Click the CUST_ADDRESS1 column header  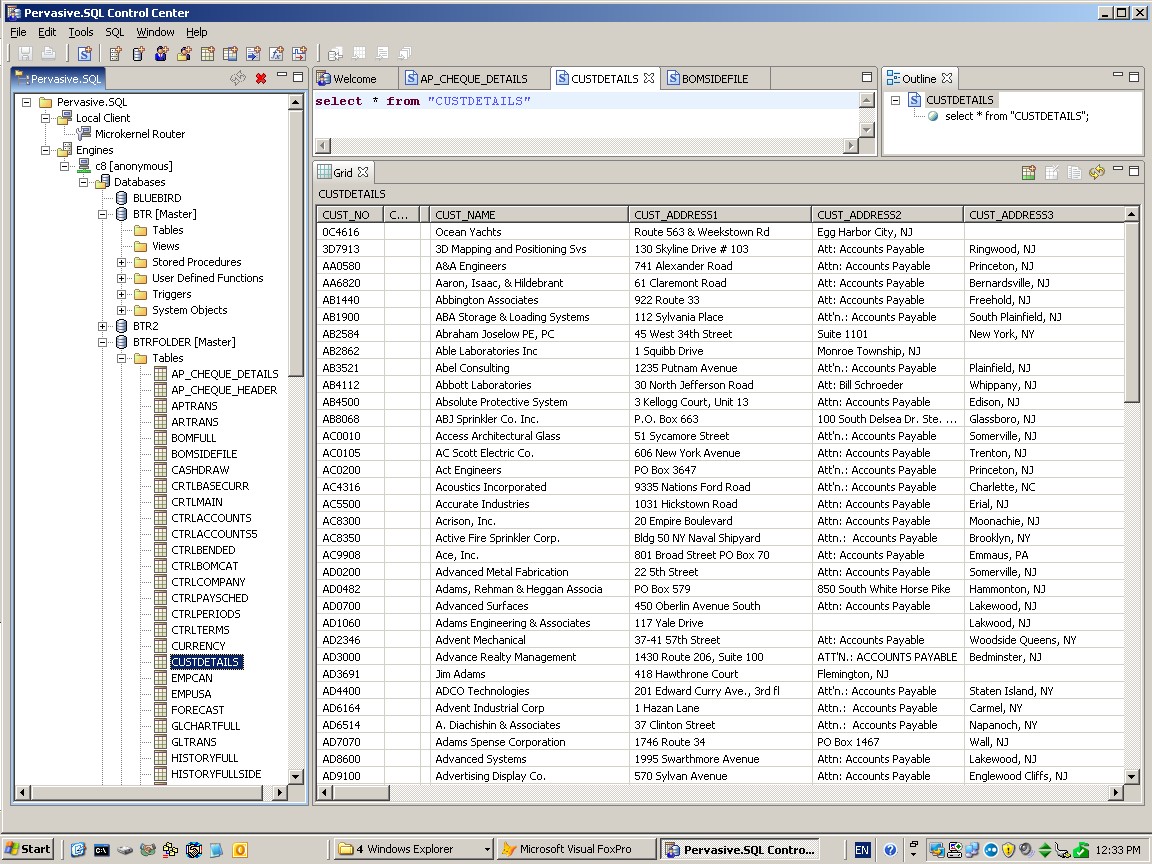point(720,215)
